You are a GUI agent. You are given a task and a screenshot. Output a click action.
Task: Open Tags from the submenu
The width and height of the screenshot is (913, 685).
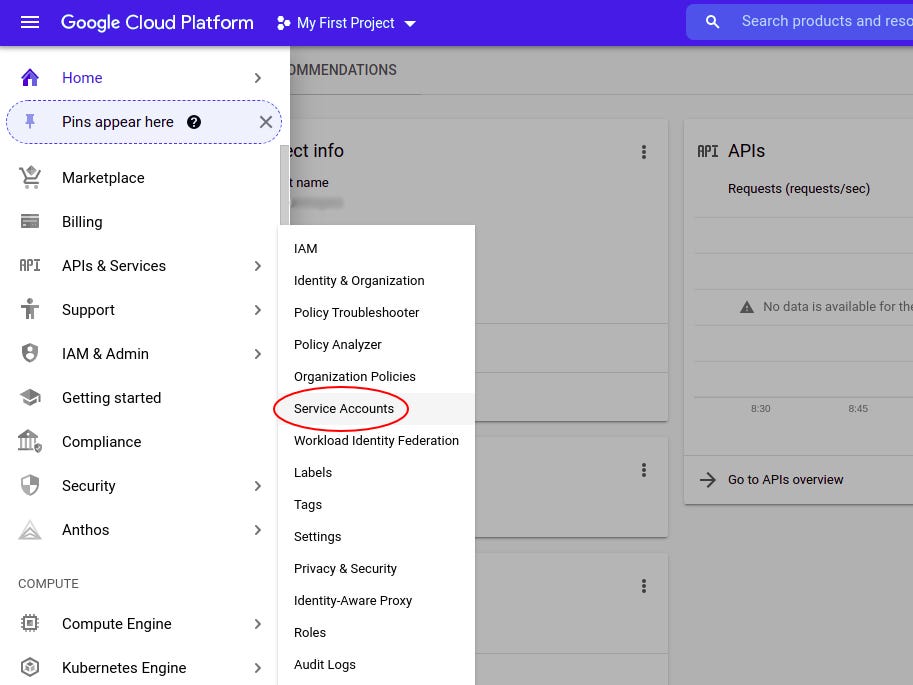(376, 505)
